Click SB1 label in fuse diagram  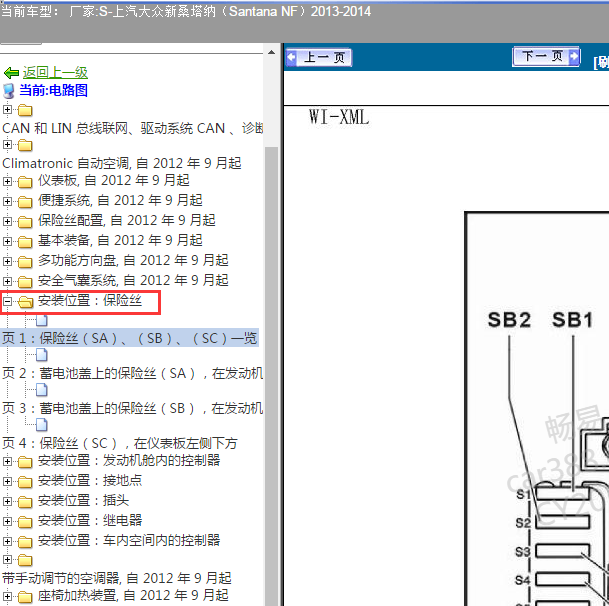coord(572,320)
